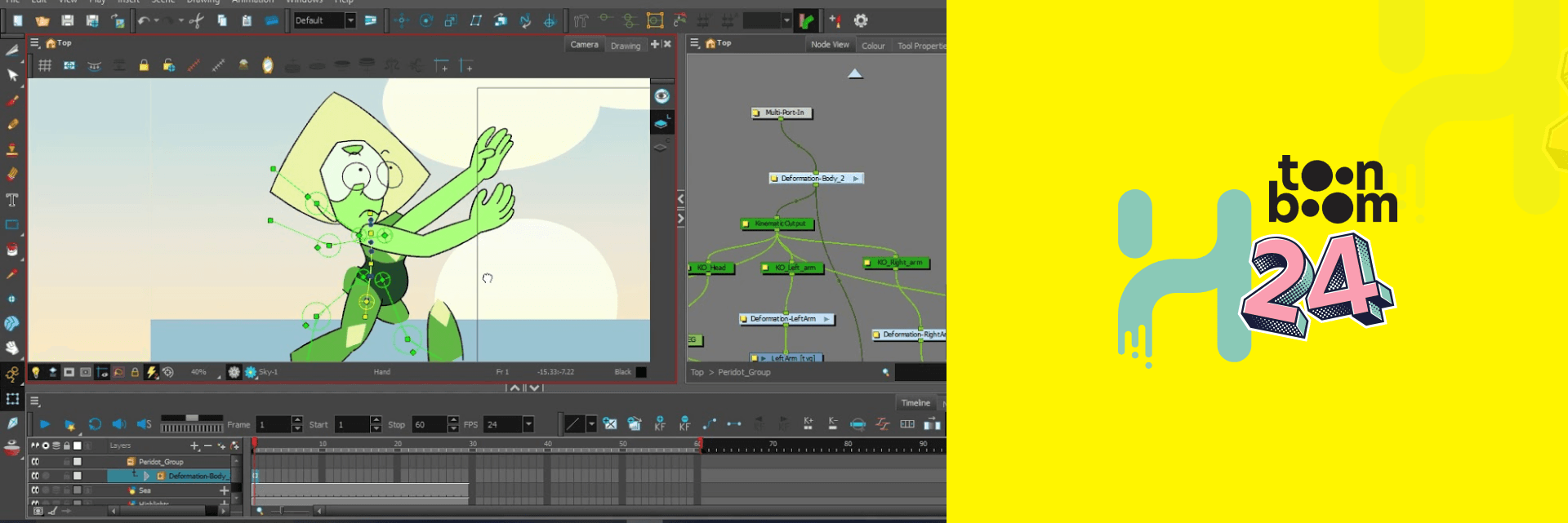The image size is (1568, 523).
Task: Select the arrow Select tool
Action: (12, 76)
